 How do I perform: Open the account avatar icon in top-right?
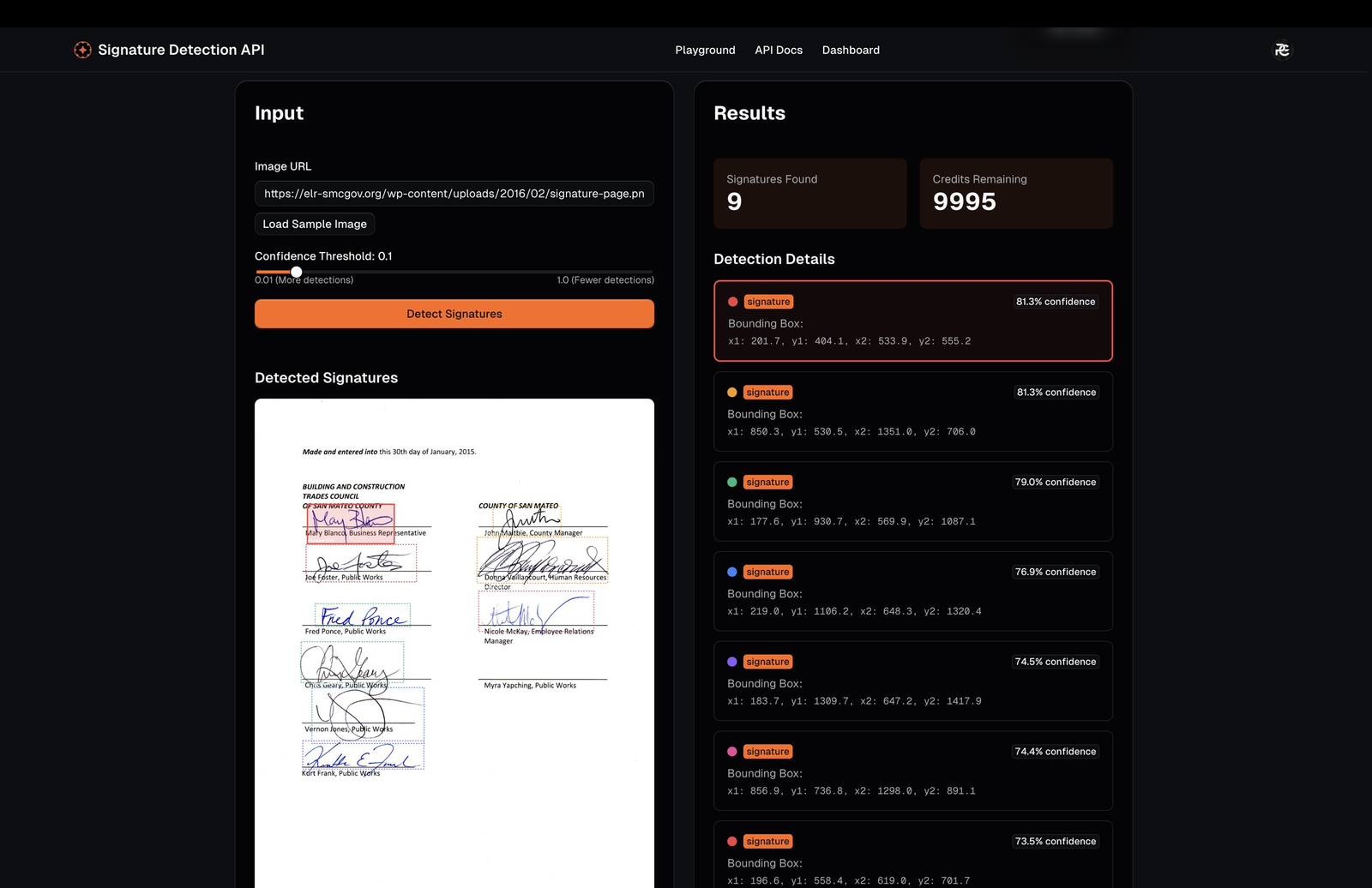tap(1282, 50)
